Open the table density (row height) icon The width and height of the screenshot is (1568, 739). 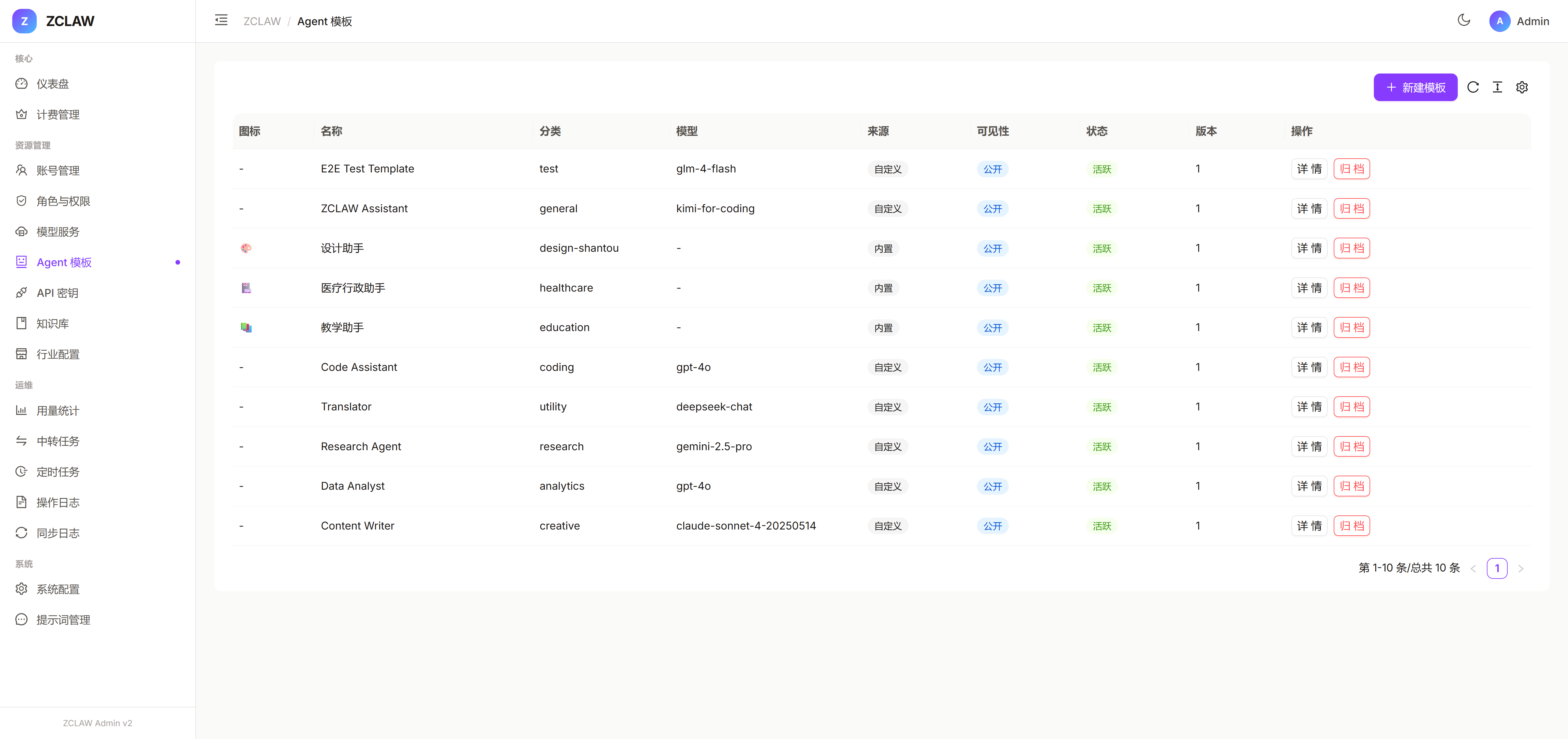tap(1497, 87)
